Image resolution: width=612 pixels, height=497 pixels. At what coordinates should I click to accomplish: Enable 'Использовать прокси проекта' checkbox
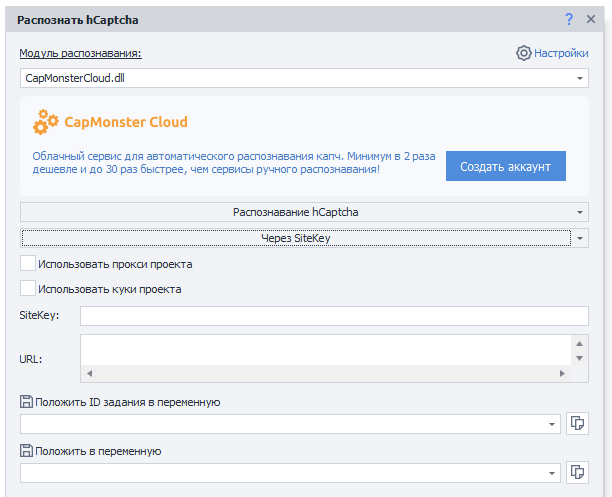click(x=28, y=264)
